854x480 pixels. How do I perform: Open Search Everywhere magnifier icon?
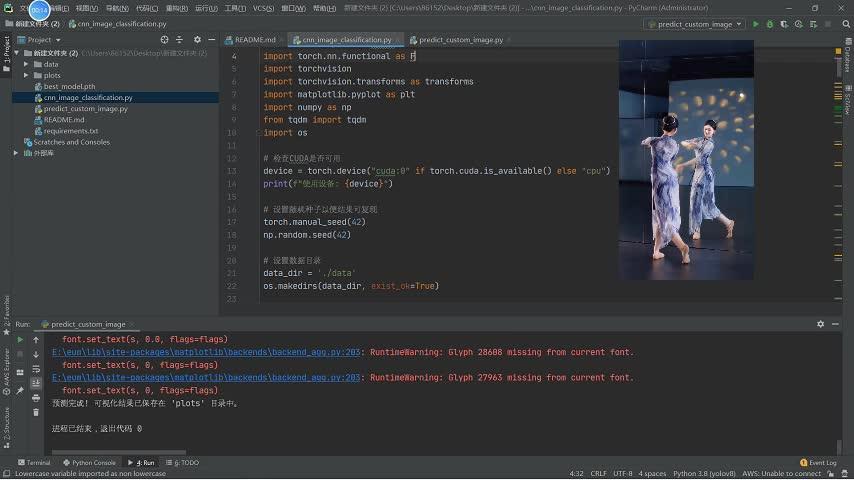coord(845,24)
